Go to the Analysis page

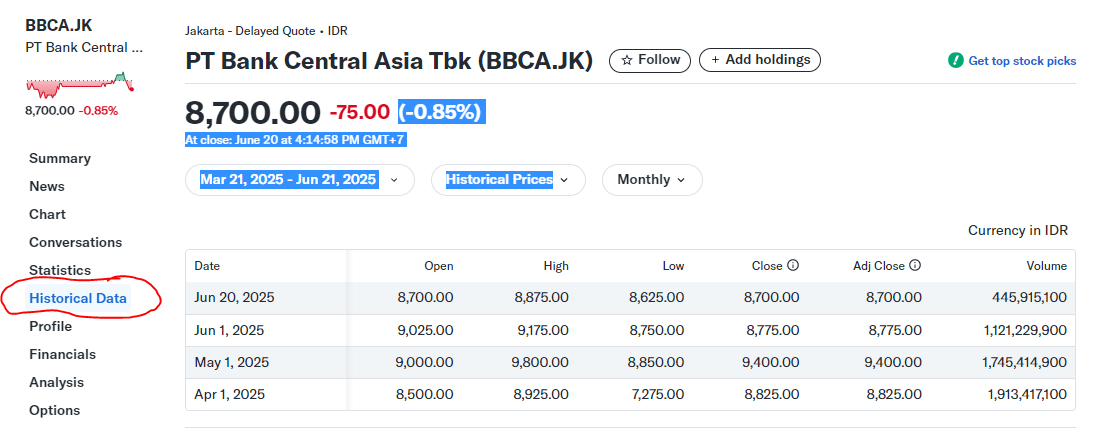[56, 382]
